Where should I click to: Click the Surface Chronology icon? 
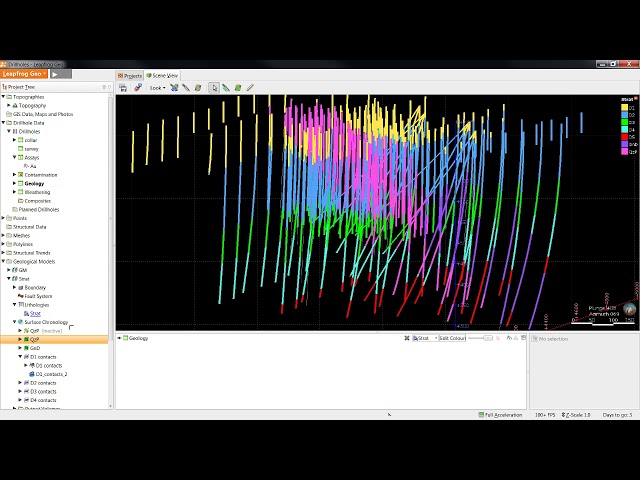(x=20, y=322)
